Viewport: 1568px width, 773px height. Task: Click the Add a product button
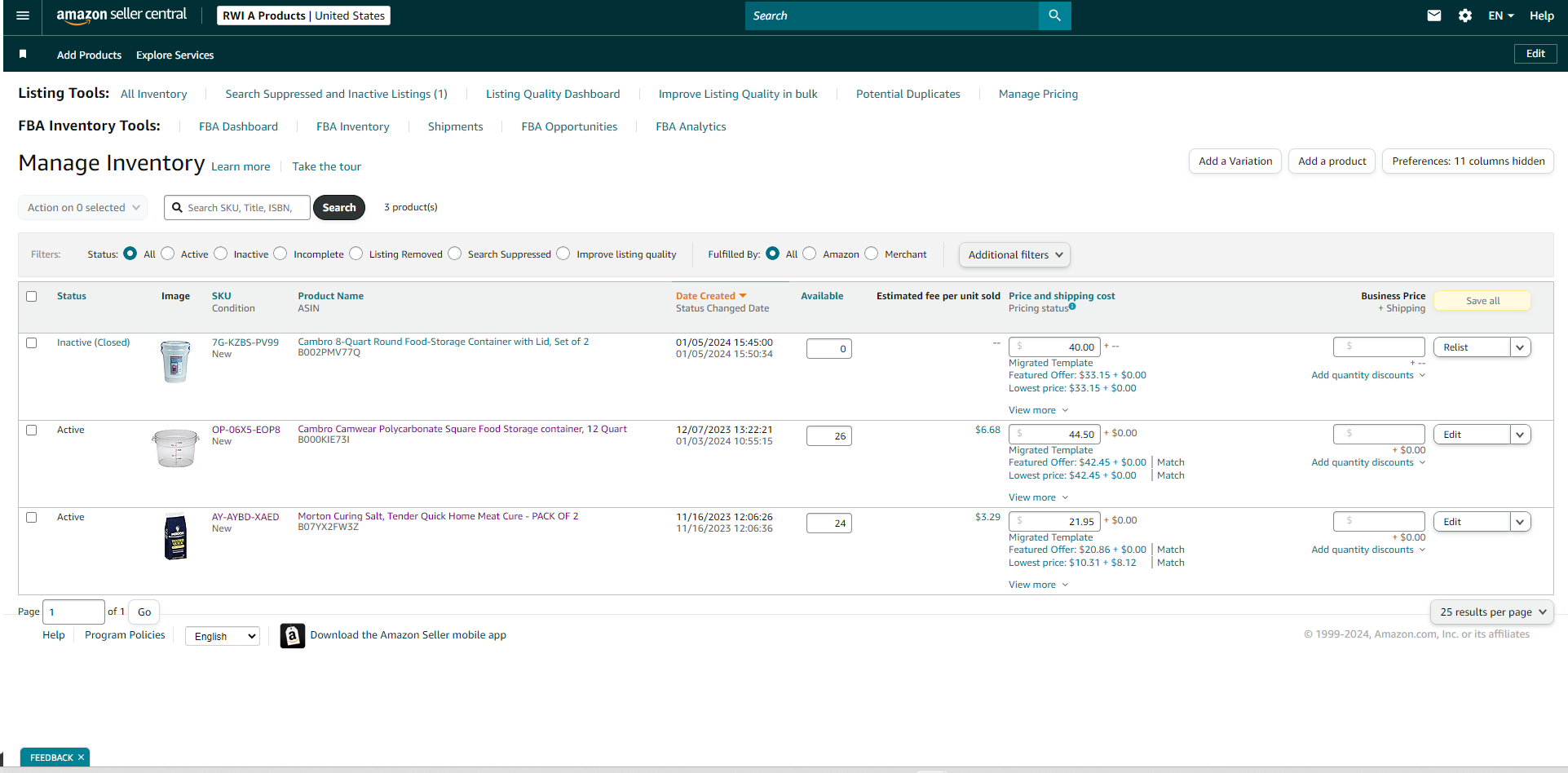[1332, 161]
